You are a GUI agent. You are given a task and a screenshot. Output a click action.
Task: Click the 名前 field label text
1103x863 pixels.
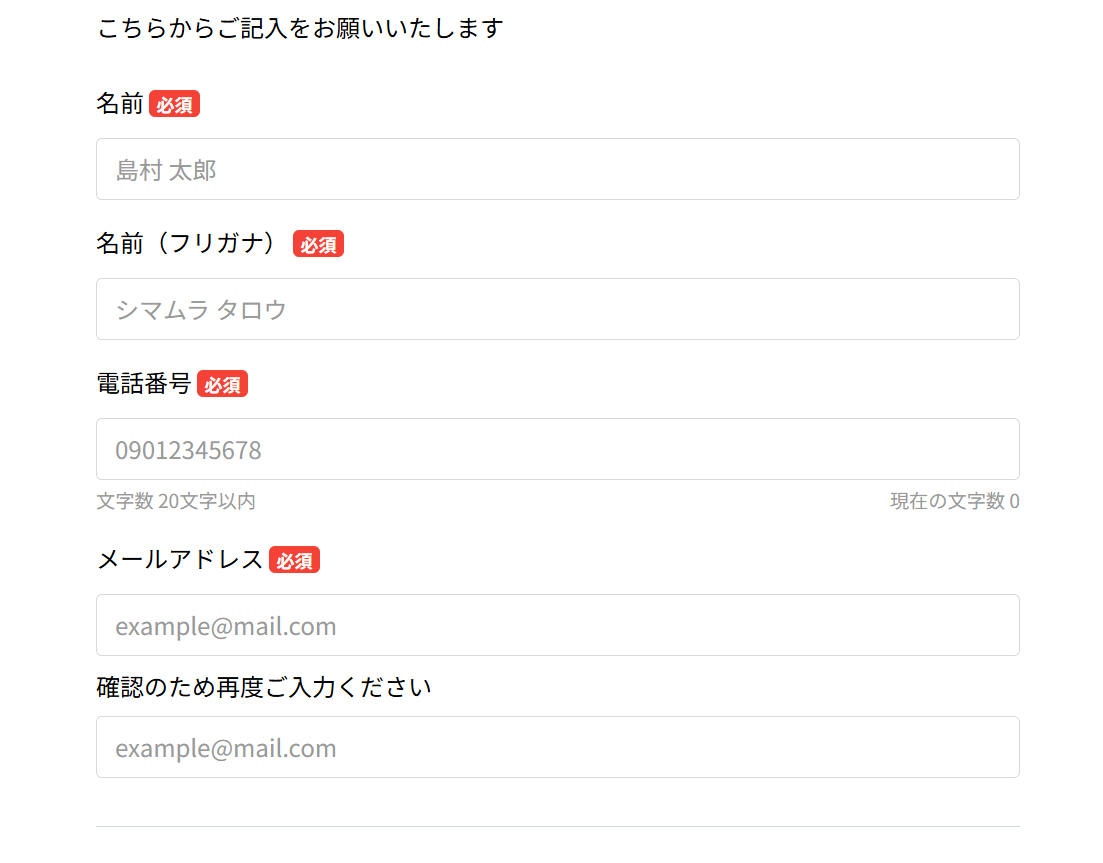pyautogui.click(x=120, y=104)
